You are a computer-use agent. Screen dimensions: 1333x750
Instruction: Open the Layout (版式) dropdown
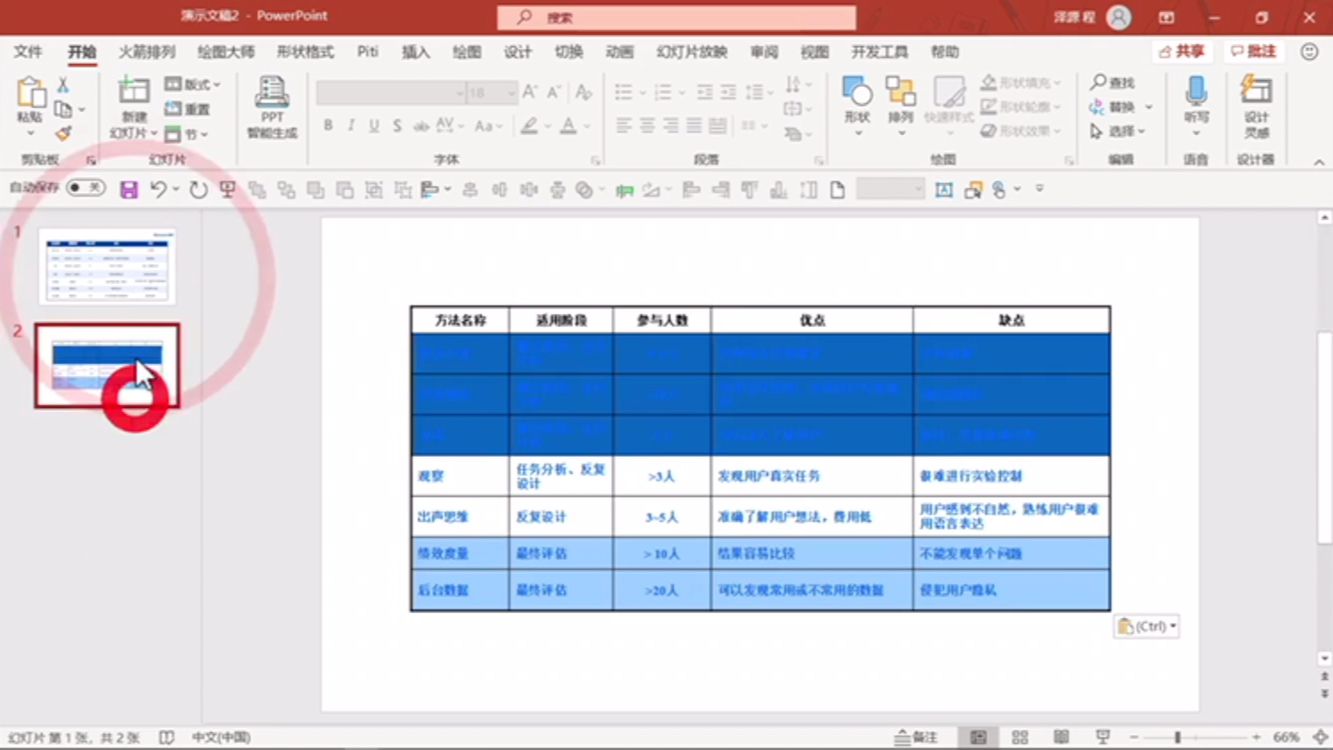click(x=193, y=84)
